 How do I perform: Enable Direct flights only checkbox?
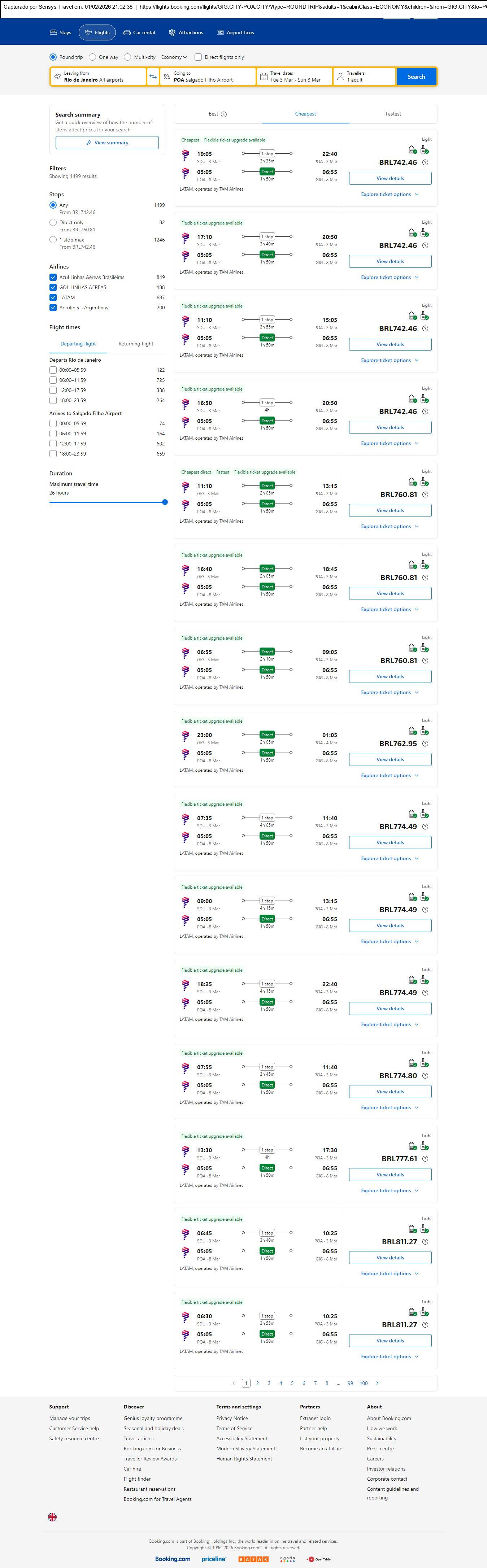pyautogui.click(x=198, y=57)
